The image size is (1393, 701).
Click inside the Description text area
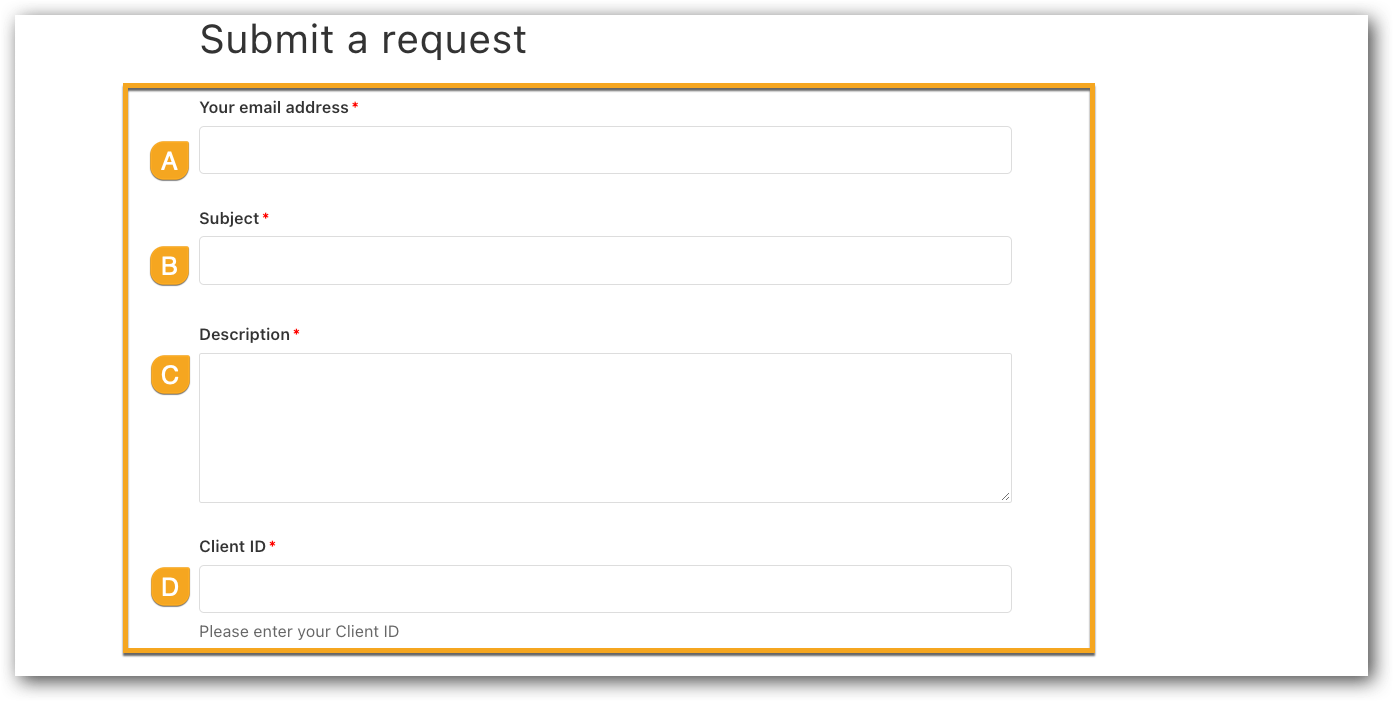coord(605,428)
